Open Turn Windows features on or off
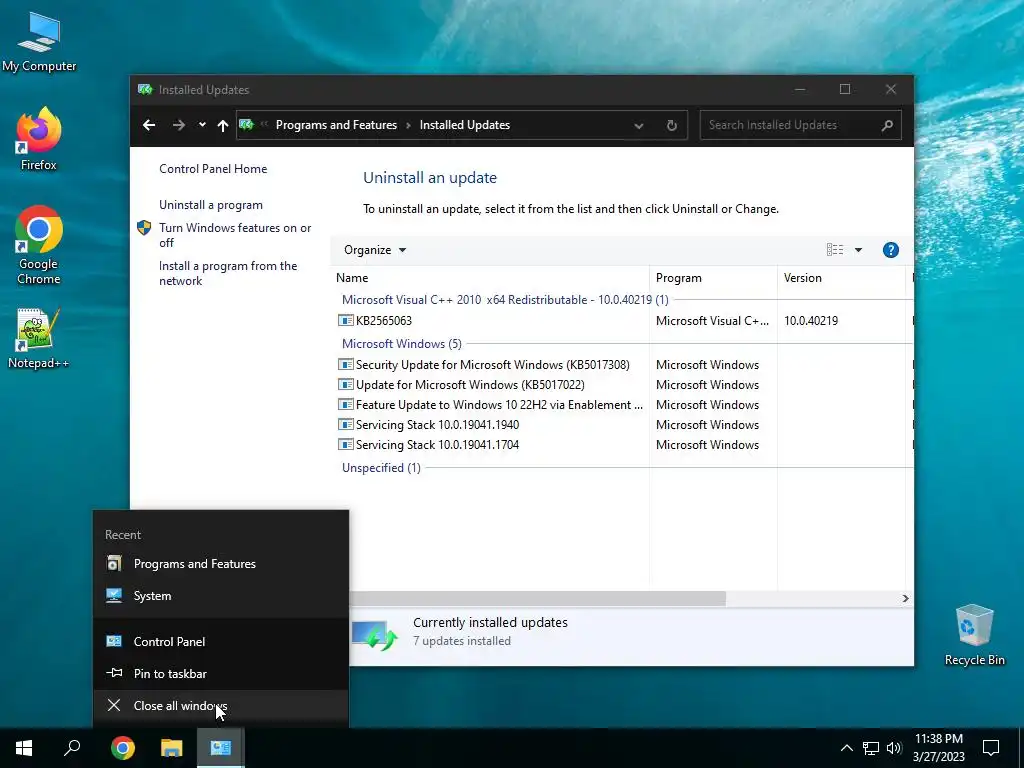This screenshot has height=768, width=1024. click(x=235, y=235)
